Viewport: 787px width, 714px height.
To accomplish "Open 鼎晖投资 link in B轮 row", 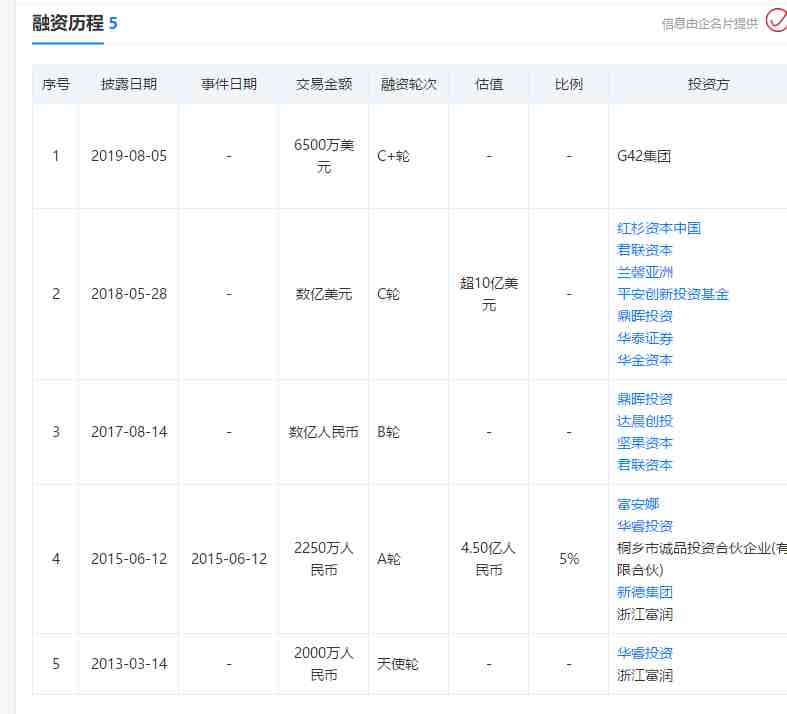I will pyautogui.click(x=644, y=399).
